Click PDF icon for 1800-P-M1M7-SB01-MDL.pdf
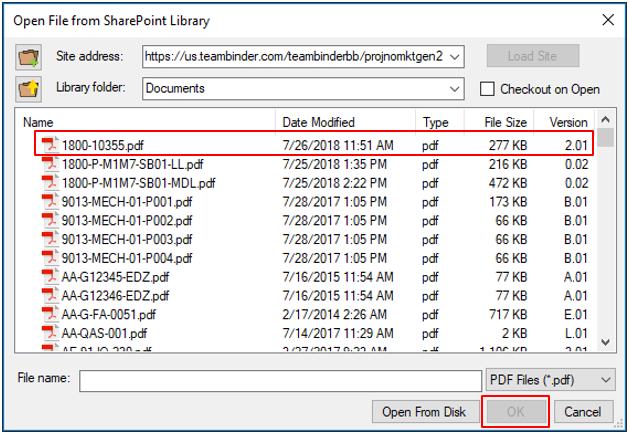The width and height of the screenshot is (630, 435). tap(50, 183)
